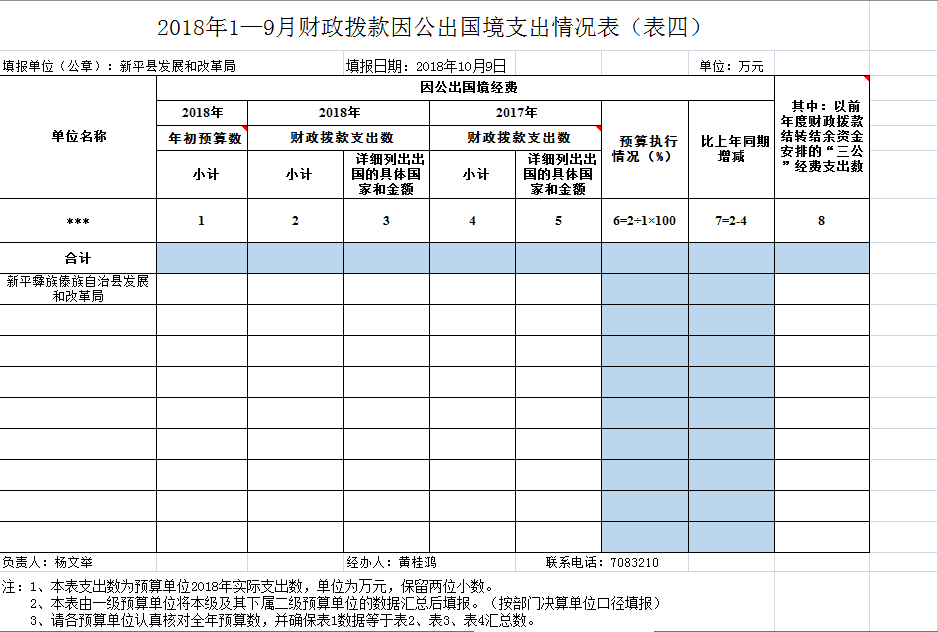Click the blue 合计 cell under 年初预算数

pyautogui.click(x=202, y=258)
